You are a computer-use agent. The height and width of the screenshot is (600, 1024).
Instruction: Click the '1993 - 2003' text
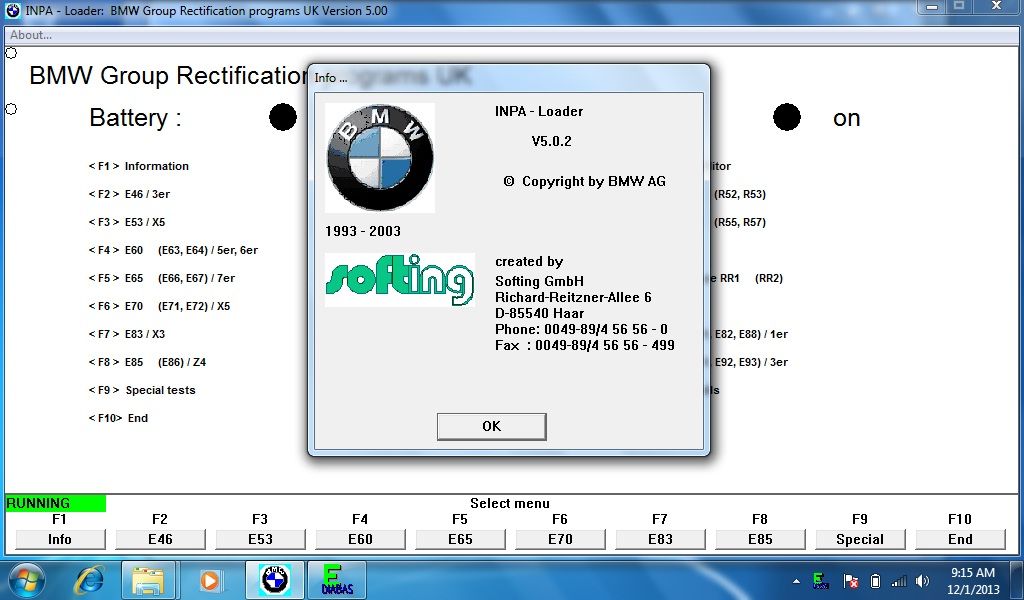363,231
